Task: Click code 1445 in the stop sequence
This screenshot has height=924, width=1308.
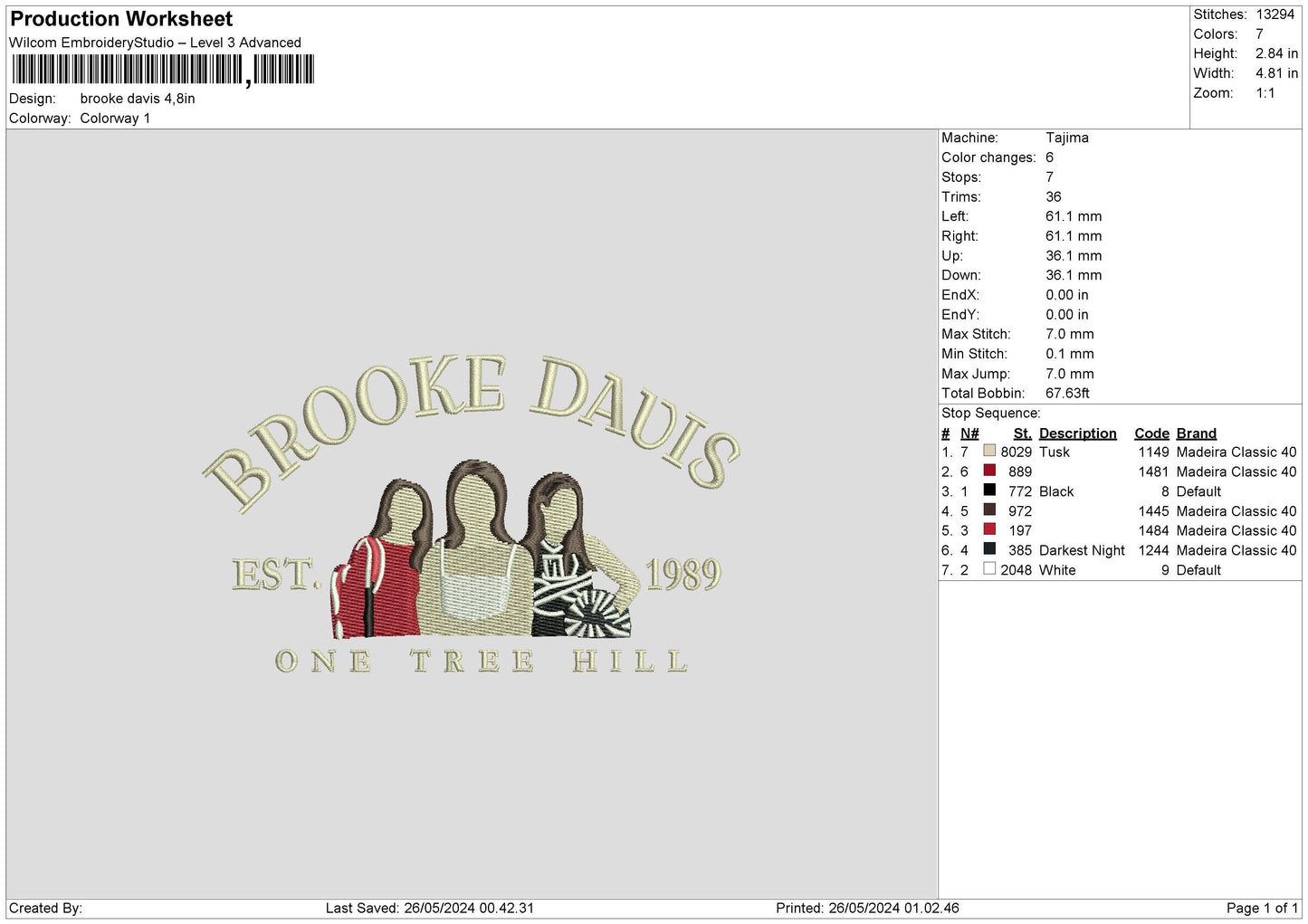Action: click(1154, 511)
